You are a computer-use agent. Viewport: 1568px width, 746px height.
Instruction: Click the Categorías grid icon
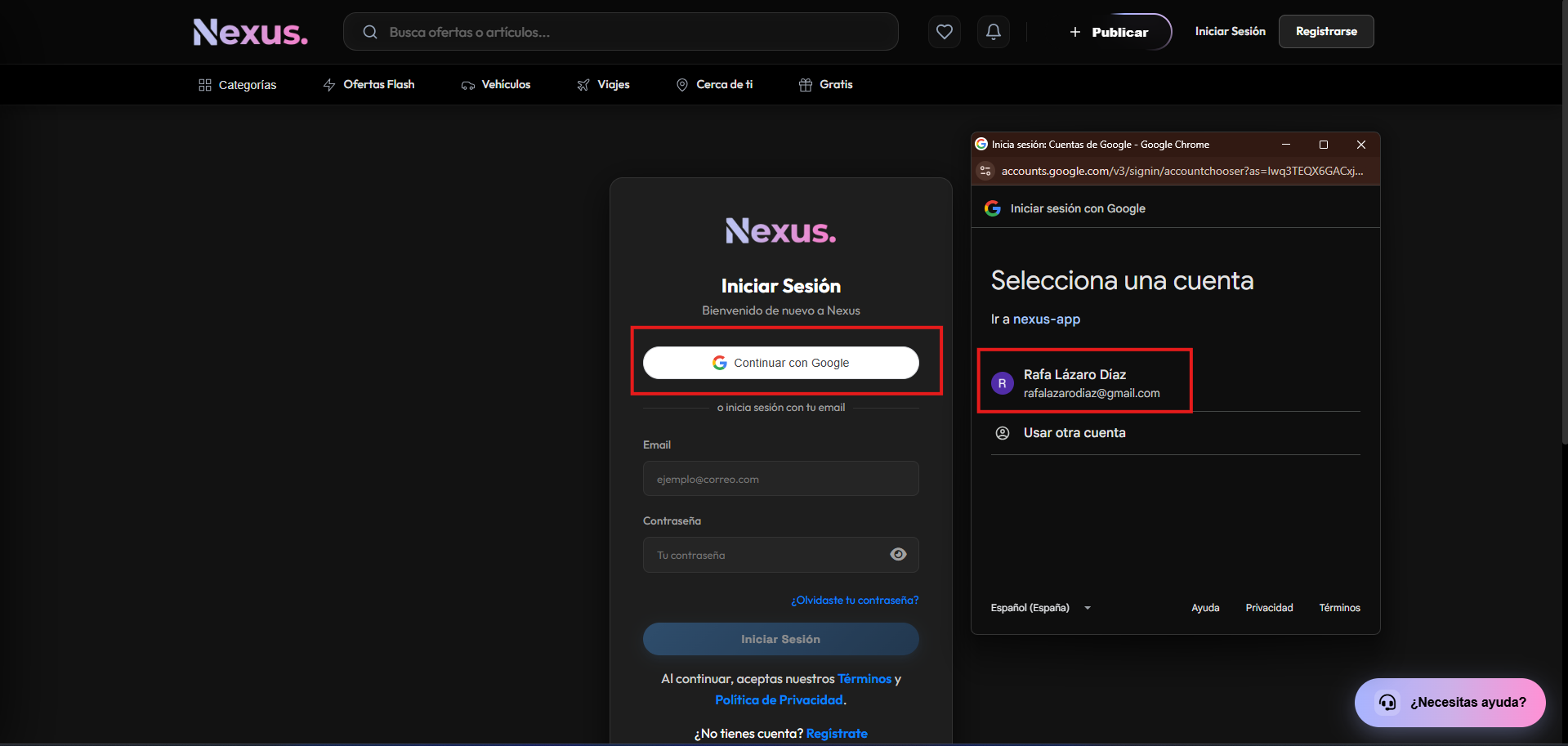click(205, 85)
